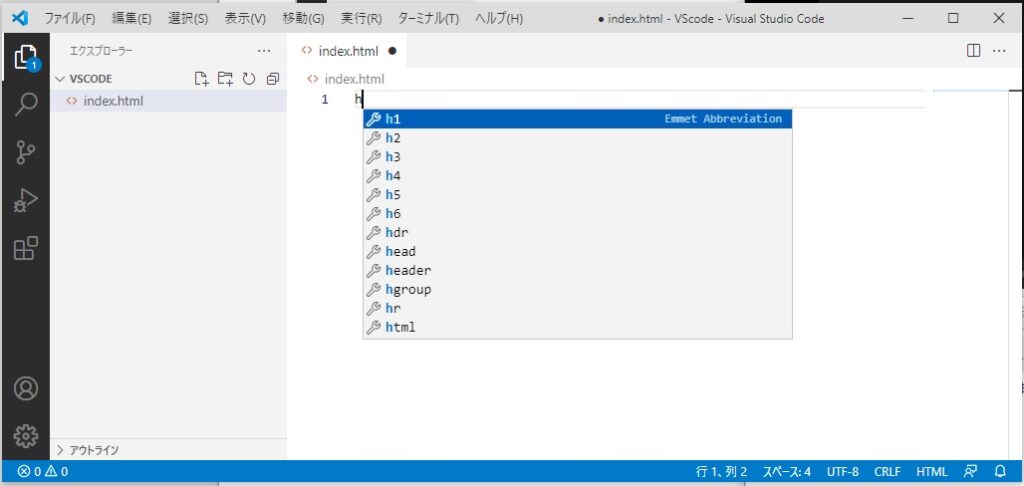This screenshot has width=1024, height=486.
Task: Refresh the explorer with the refresh icon
Action: [249, 79]
